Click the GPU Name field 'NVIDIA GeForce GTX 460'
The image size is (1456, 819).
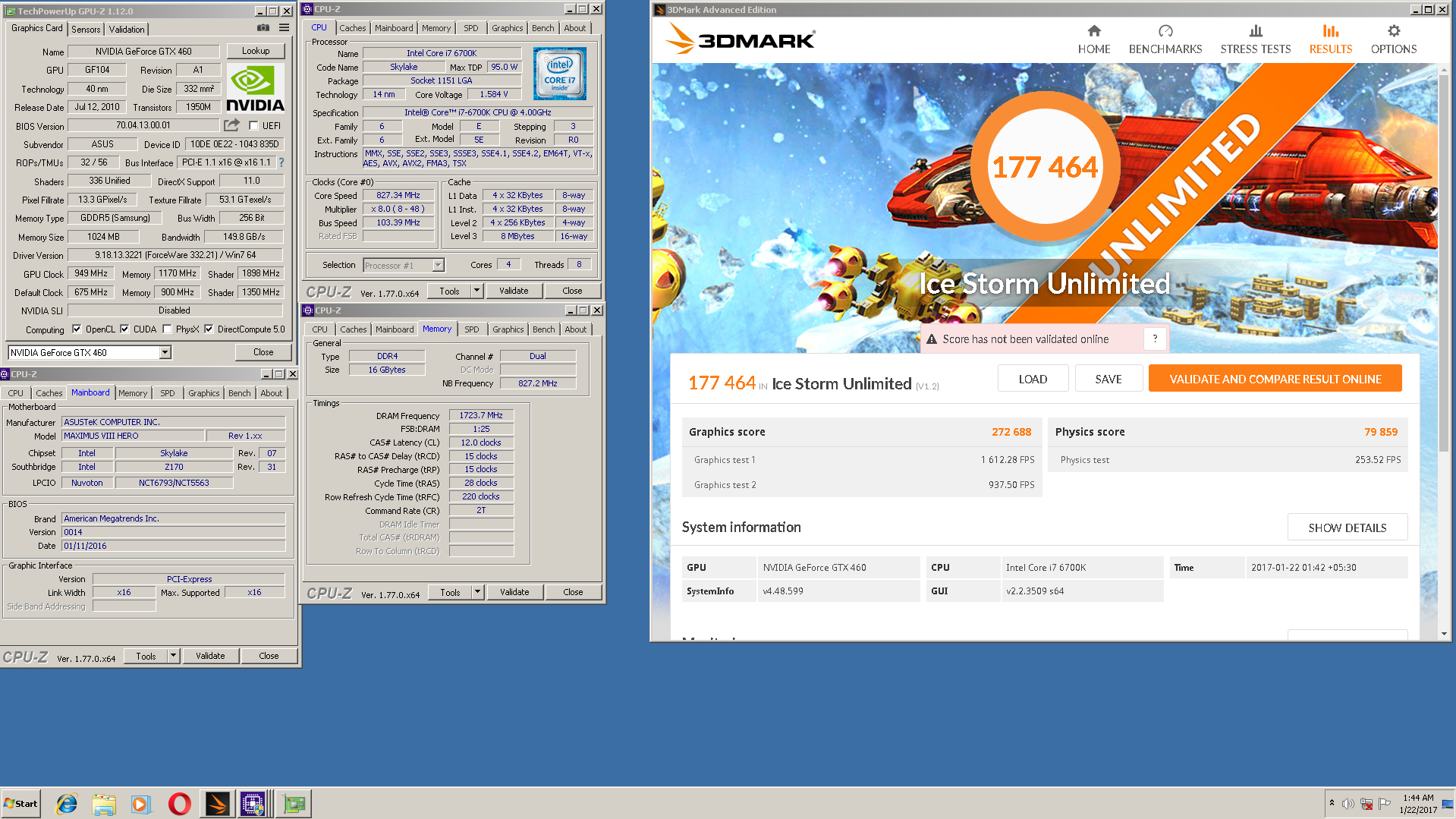click(x=143, y=52)
